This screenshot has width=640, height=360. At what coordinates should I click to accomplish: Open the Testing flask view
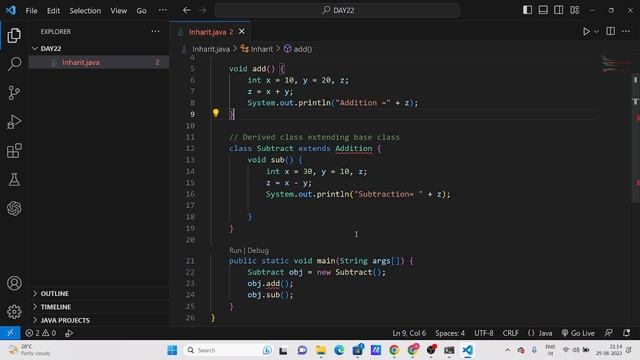(14, 180)
